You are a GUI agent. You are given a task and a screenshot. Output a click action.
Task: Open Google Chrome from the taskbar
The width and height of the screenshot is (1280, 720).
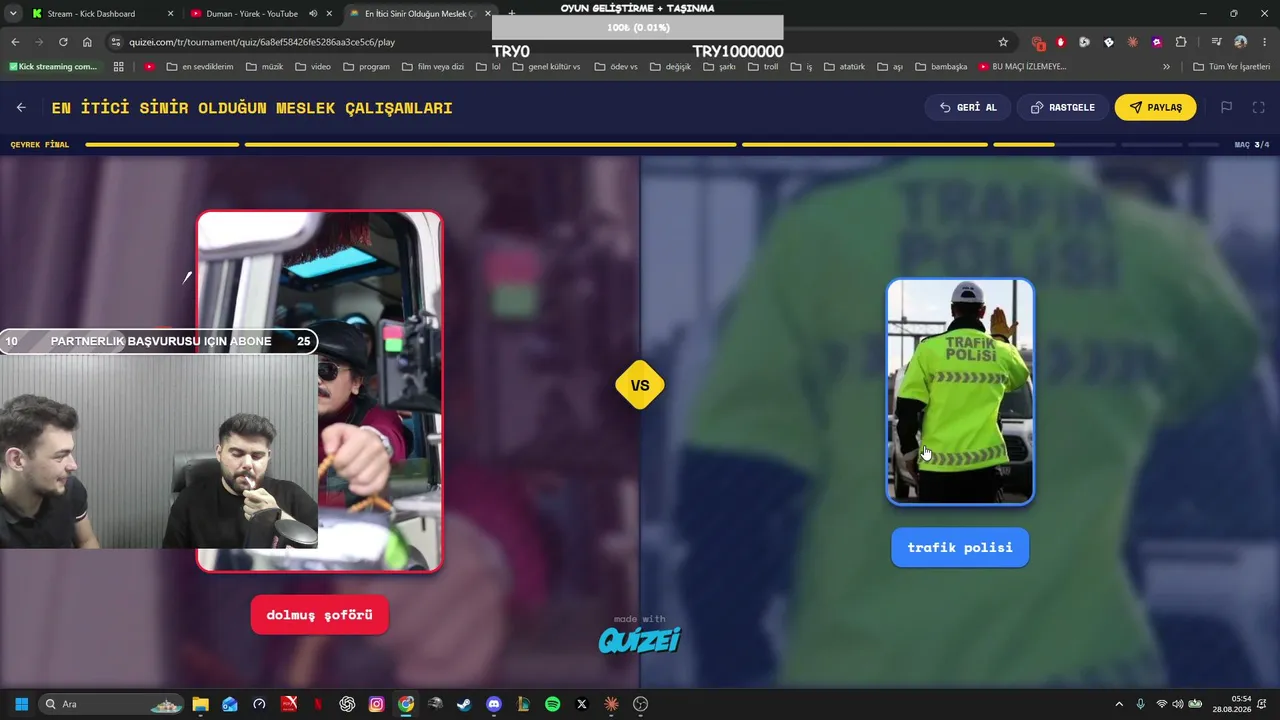tap(406, 704)
